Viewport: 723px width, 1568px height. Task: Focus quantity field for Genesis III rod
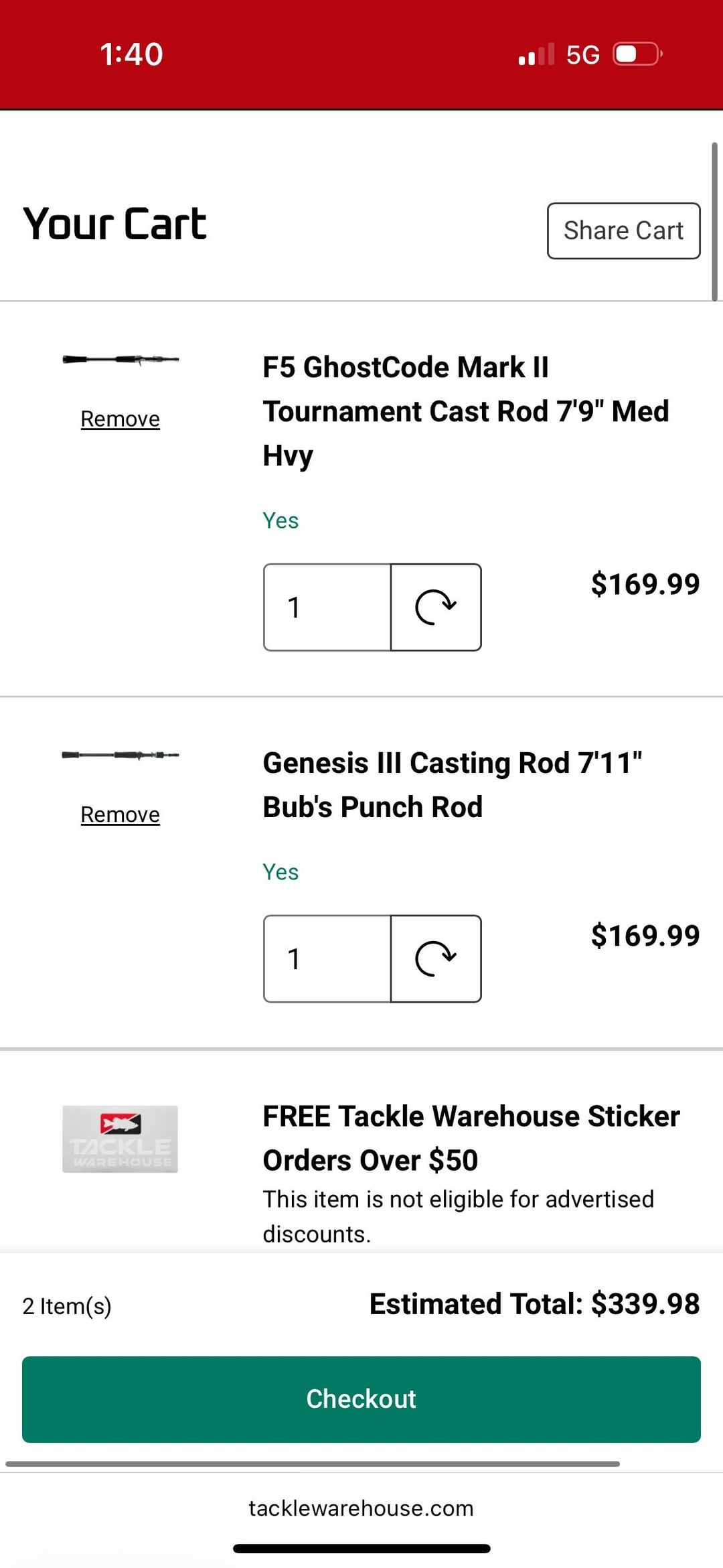(x=327, y=958)
